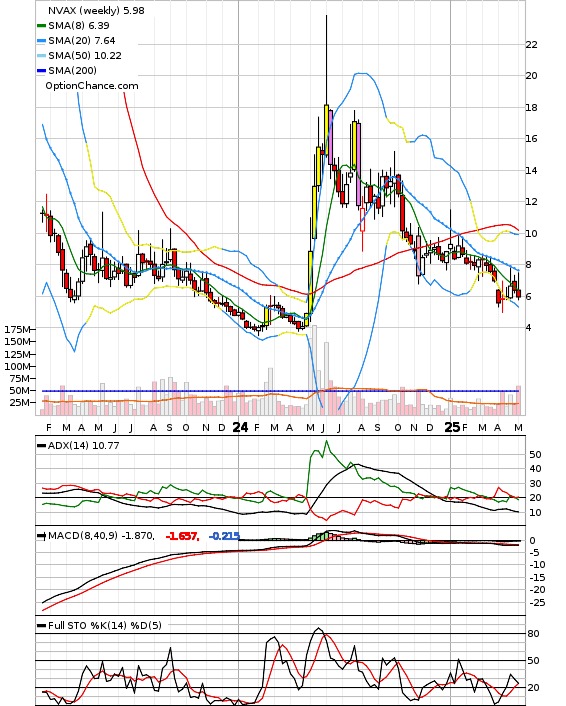Click the green SMA(8) legend color swatch
The width and height of the screenshot is (566, 706).
pyautogui.click(x=41, y=26)
